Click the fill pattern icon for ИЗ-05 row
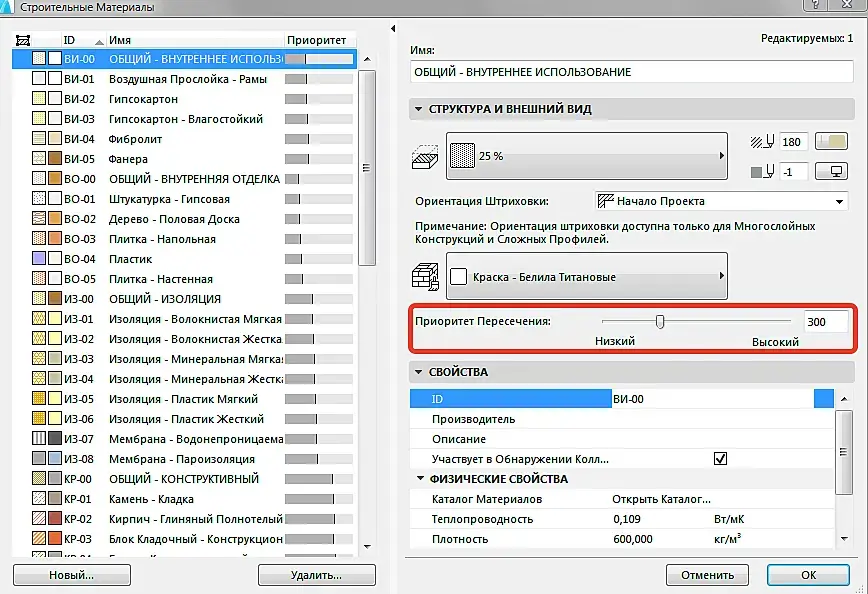The height and width of the screenshot is (594, 868). pos(39,399)
